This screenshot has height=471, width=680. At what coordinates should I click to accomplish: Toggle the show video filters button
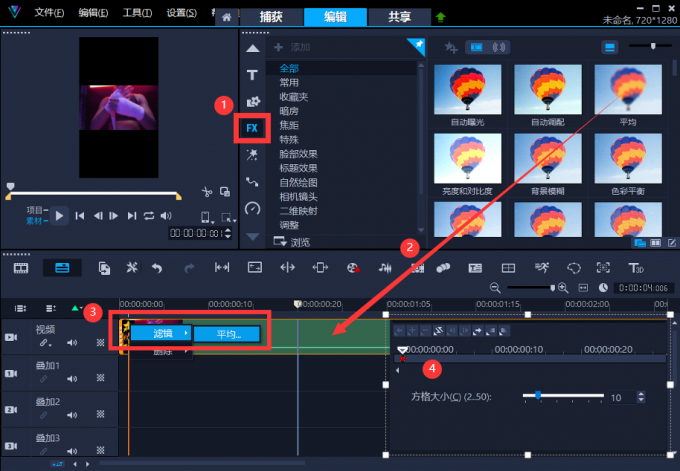coord(477,47)
